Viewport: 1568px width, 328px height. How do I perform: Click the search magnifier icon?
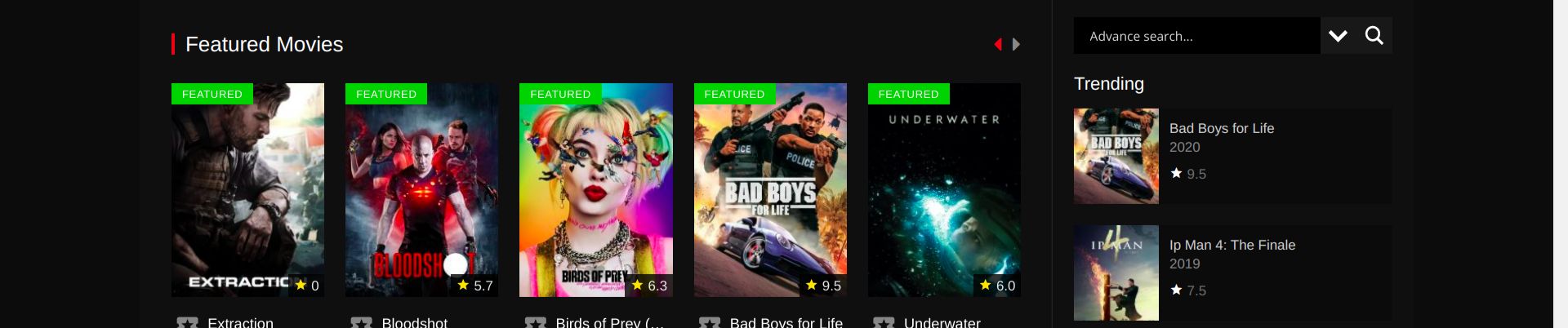tap(1374, 36)
